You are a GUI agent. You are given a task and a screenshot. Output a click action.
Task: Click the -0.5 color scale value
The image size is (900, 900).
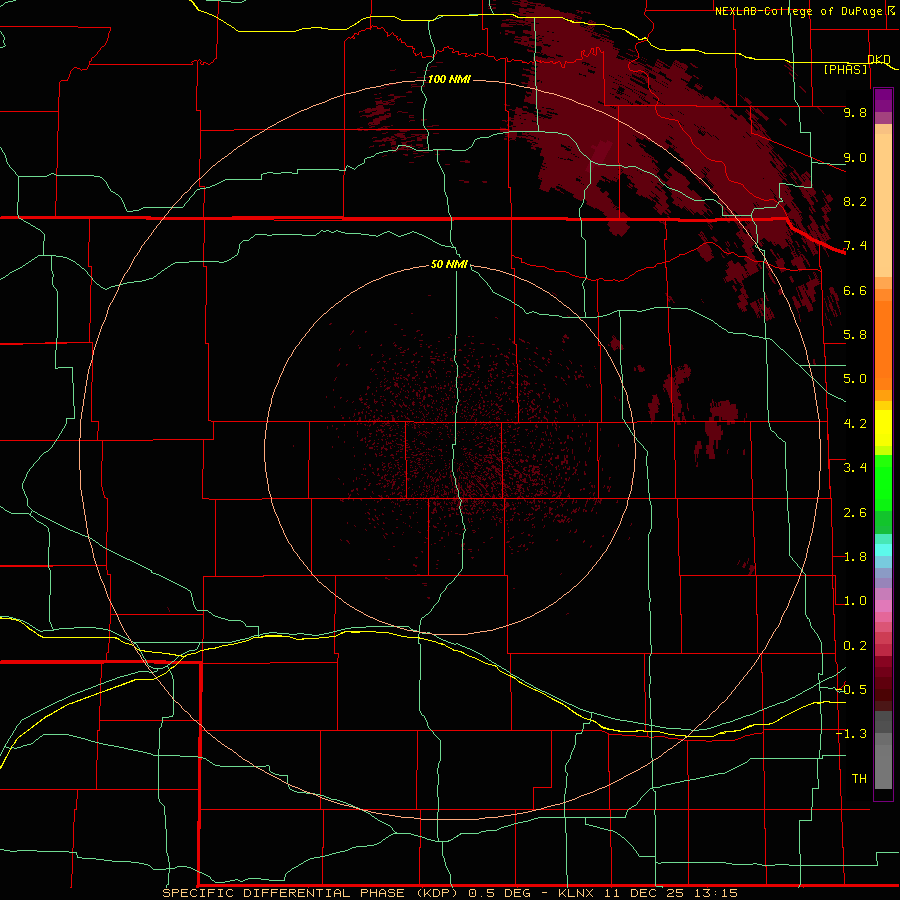[851, 690]
